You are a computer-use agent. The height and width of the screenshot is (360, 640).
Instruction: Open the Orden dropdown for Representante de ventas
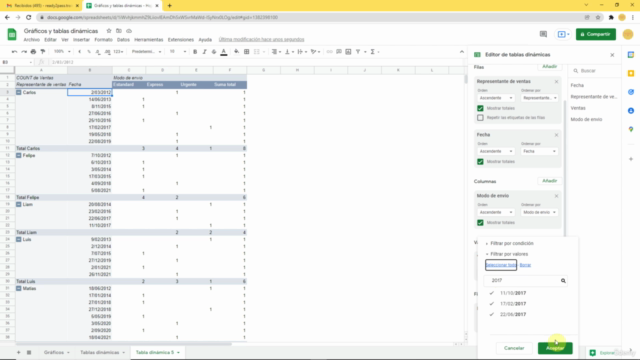coord(496,98)
